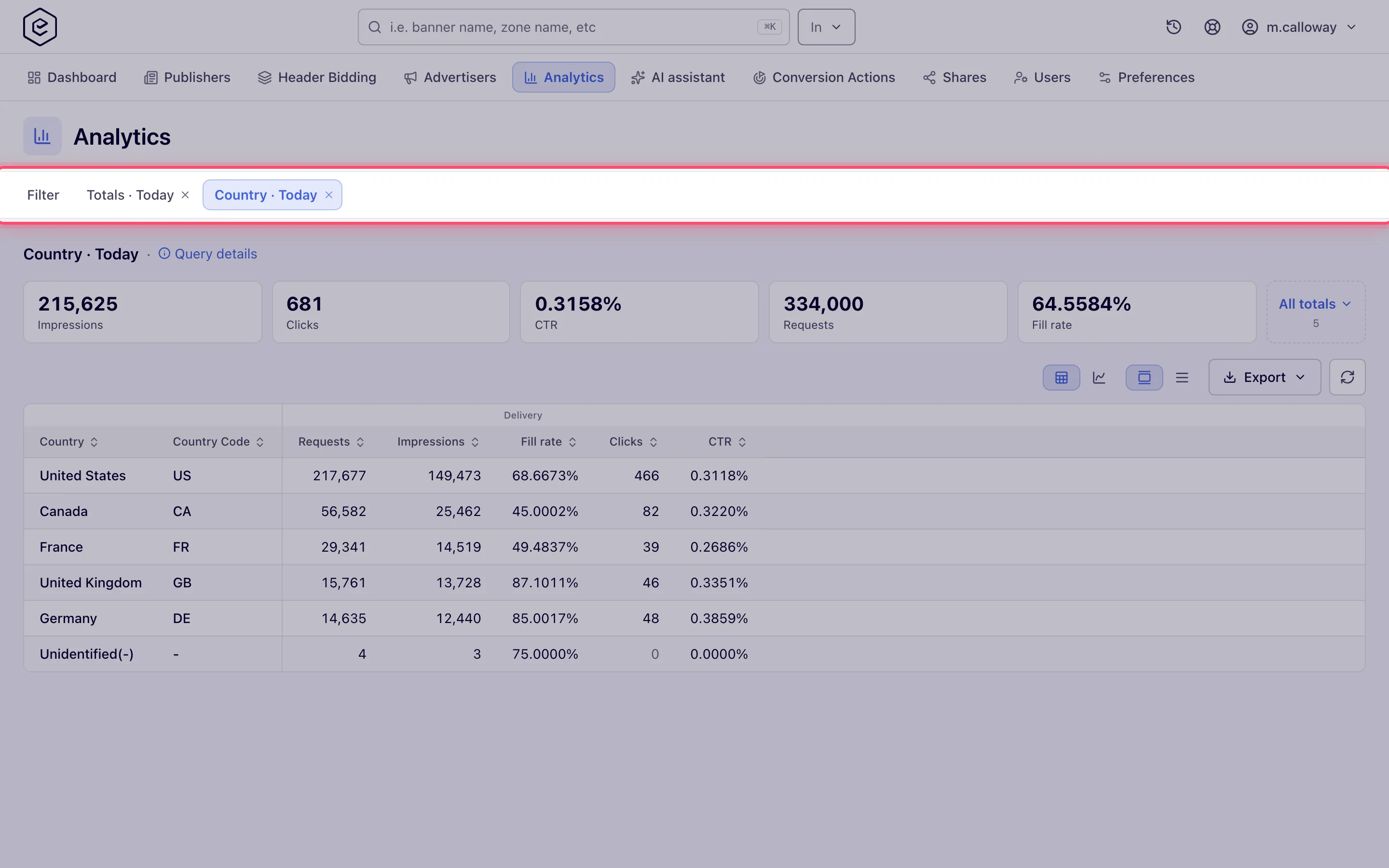Click the Germany row country name

(68, 618)
